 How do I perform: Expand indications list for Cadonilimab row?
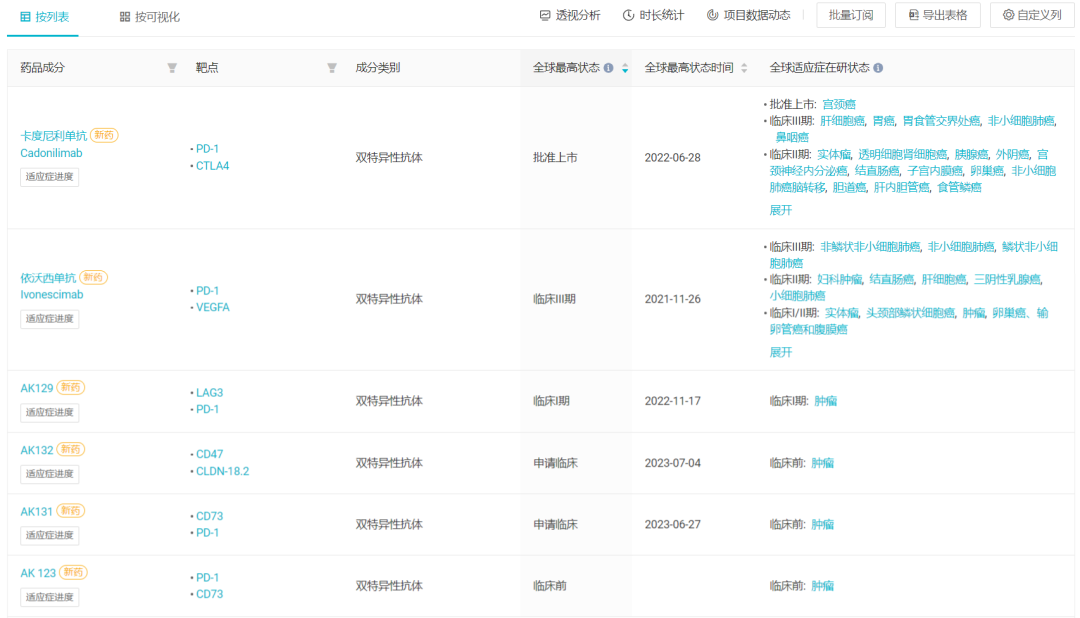tap(780, 210)
